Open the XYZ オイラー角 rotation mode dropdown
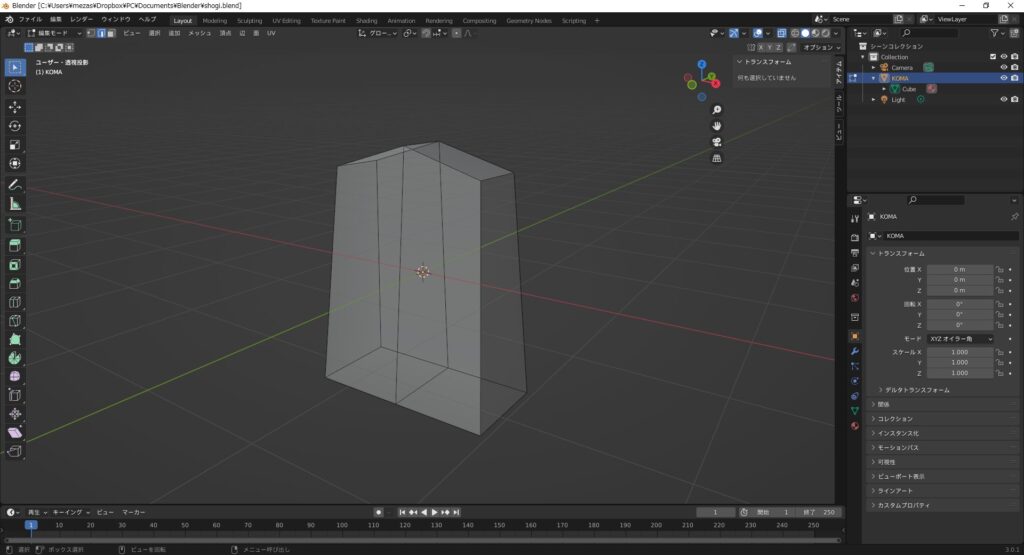The image size is (1024, 555). pos(961,339)
